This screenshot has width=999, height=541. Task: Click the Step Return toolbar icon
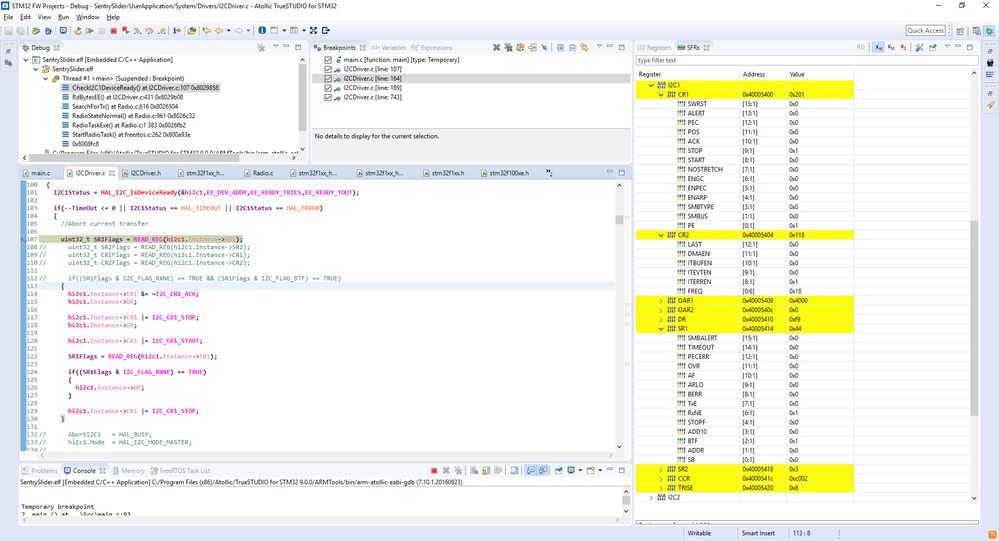point(162,31)
